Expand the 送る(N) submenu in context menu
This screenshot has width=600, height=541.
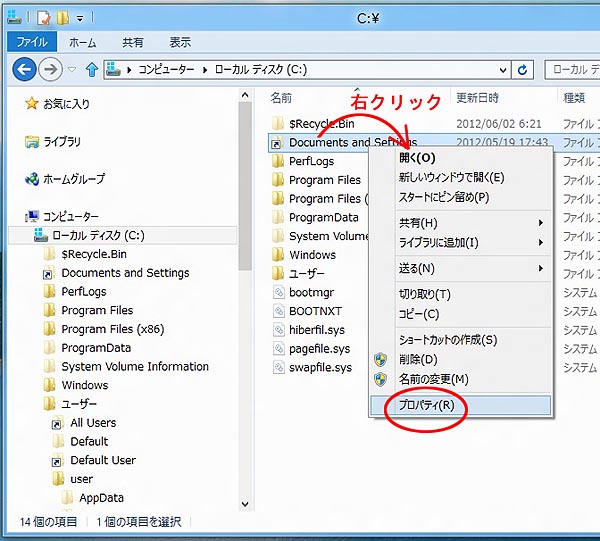pyautogui.click(x=541, y=268)
